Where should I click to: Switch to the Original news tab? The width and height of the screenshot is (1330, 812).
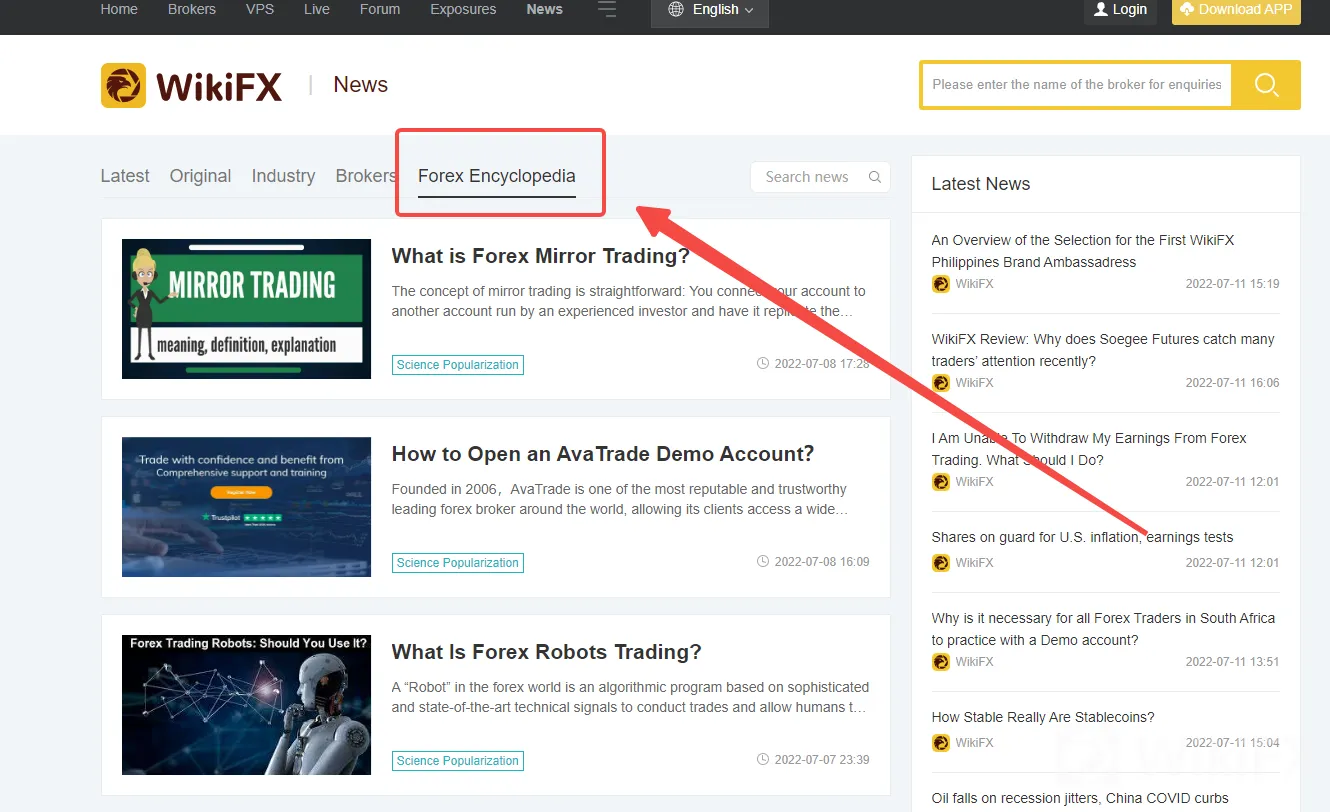(x=200, y=176)
